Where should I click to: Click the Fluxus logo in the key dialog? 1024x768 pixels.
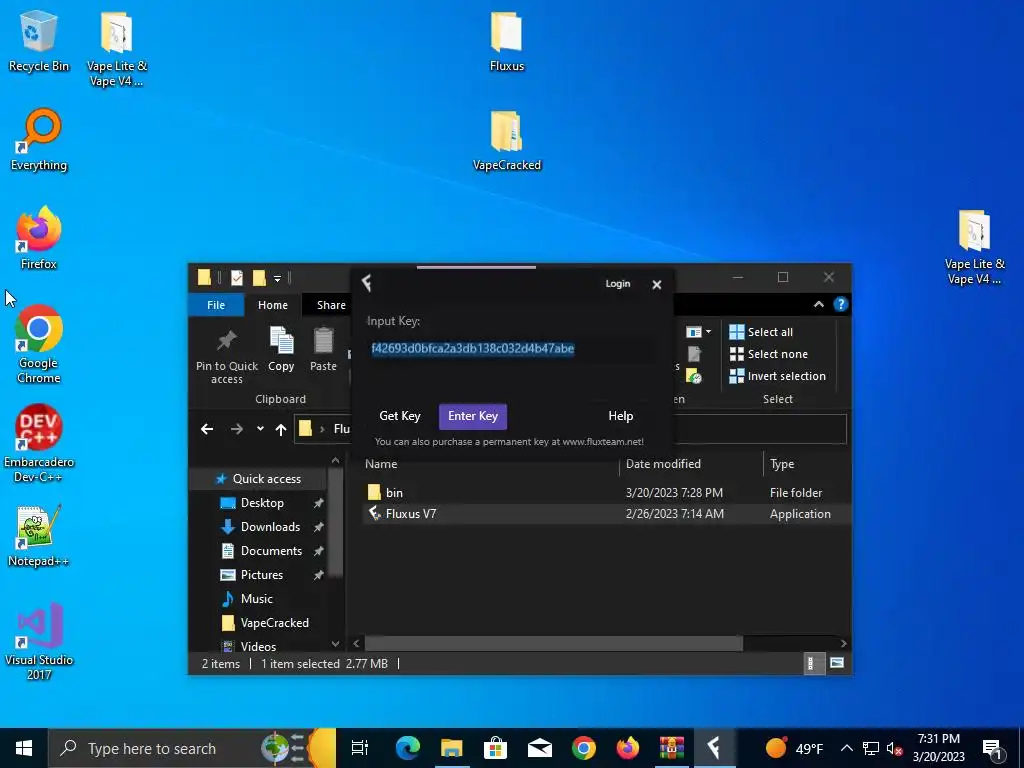coord(366,283)
